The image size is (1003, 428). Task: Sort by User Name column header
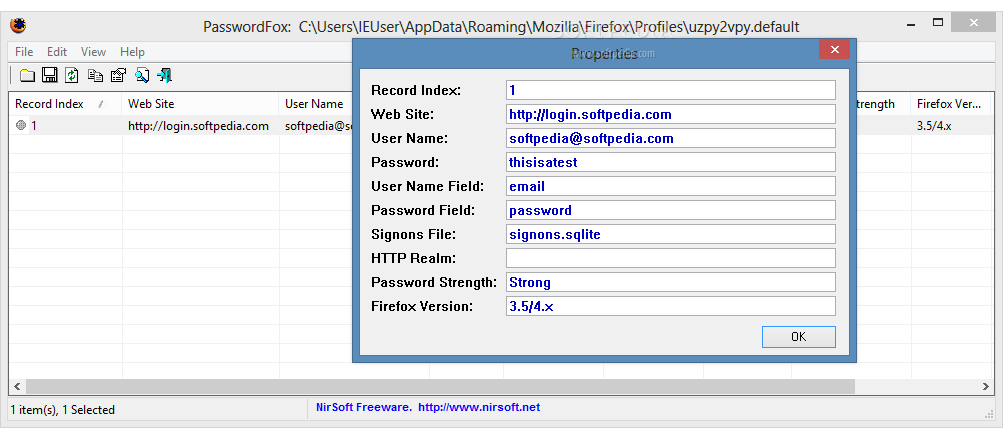point(316,104)
